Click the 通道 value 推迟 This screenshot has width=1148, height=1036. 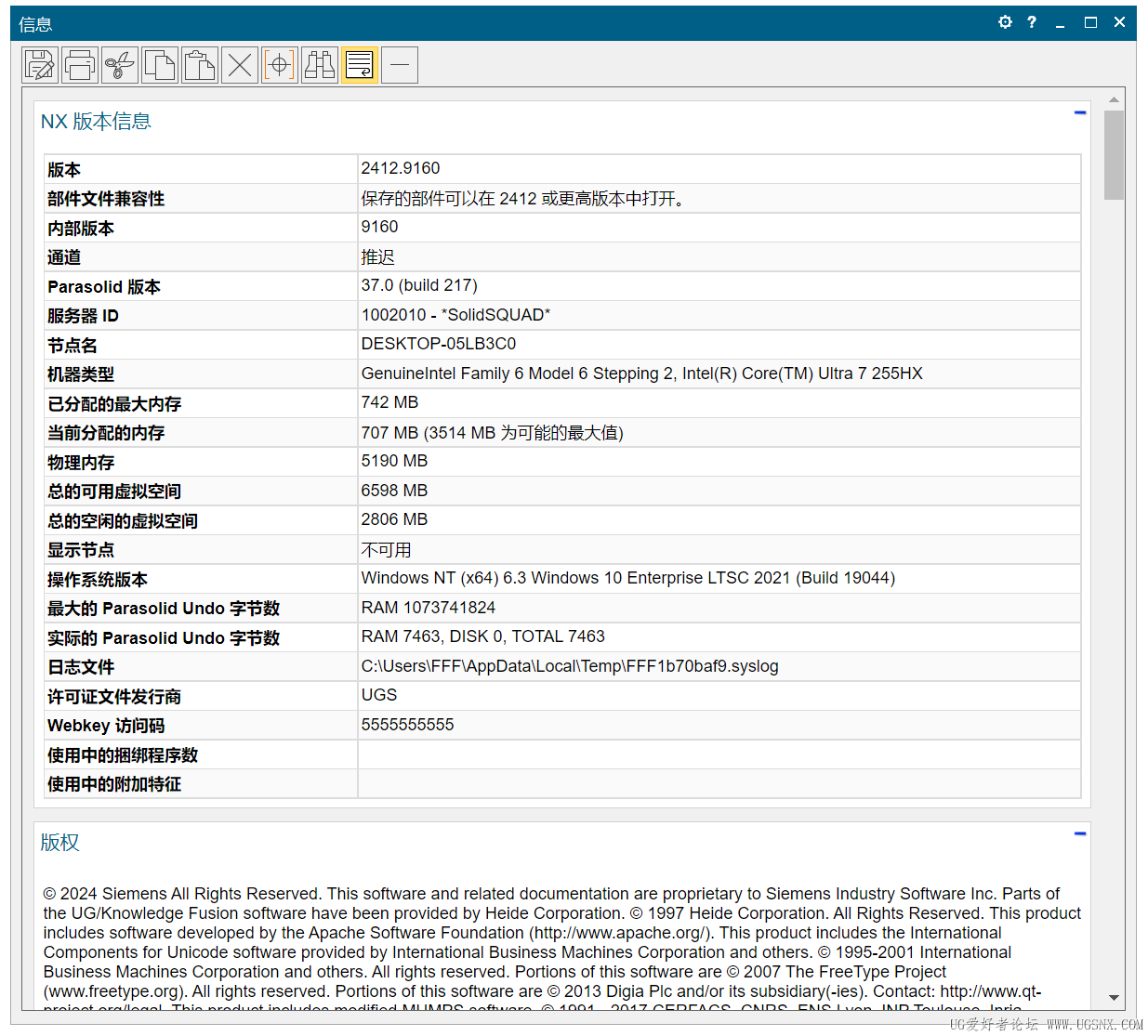tap(377, 257)
